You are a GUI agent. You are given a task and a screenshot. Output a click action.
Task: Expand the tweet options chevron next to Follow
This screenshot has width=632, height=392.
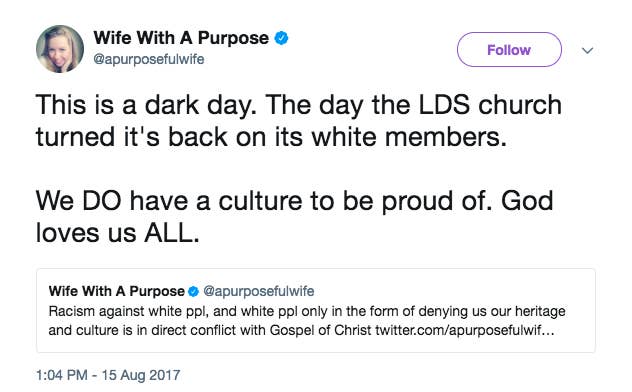tap(588, 50)
